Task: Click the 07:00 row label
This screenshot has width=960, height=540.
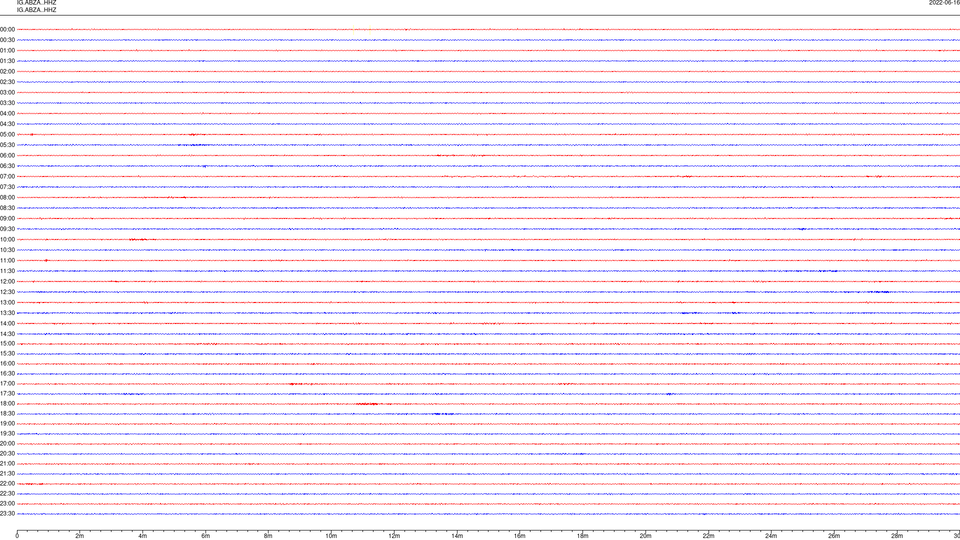Action: (x=7, y=177)
